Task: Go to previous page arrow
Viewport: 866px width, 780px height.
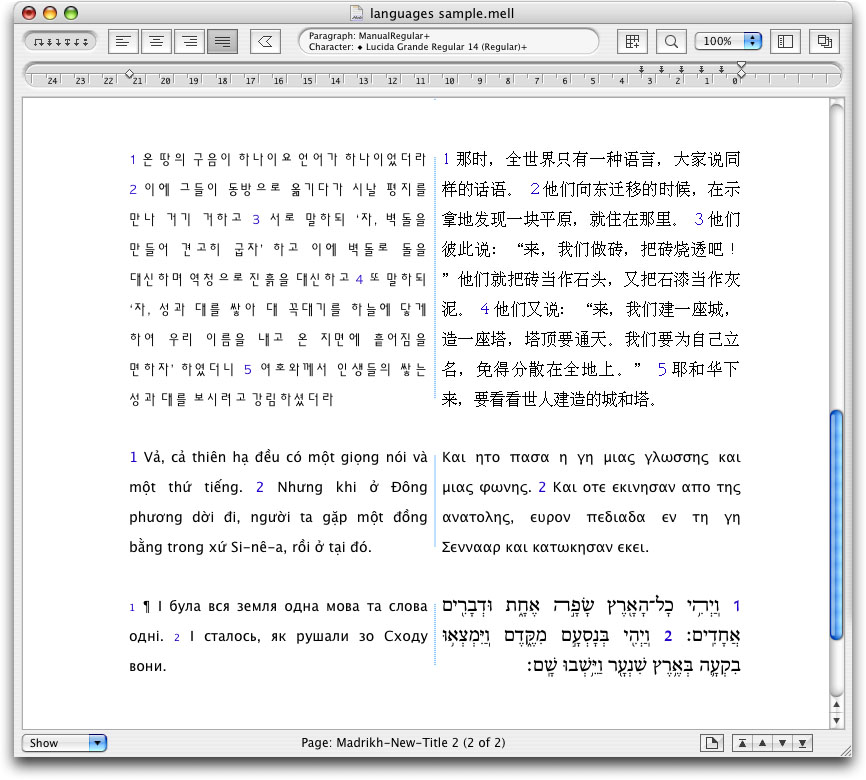Action: coord(762,743)
